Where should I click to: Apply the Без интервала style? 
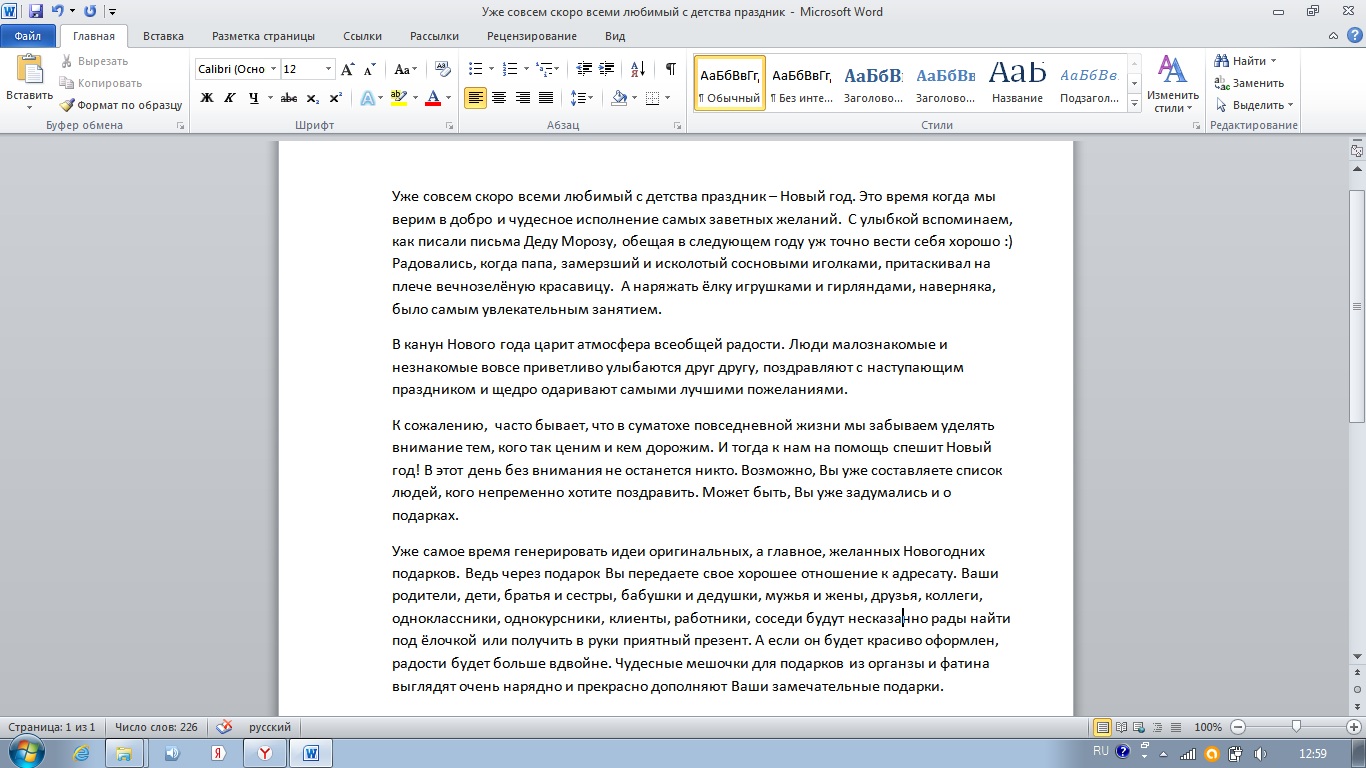click(802, 83)
